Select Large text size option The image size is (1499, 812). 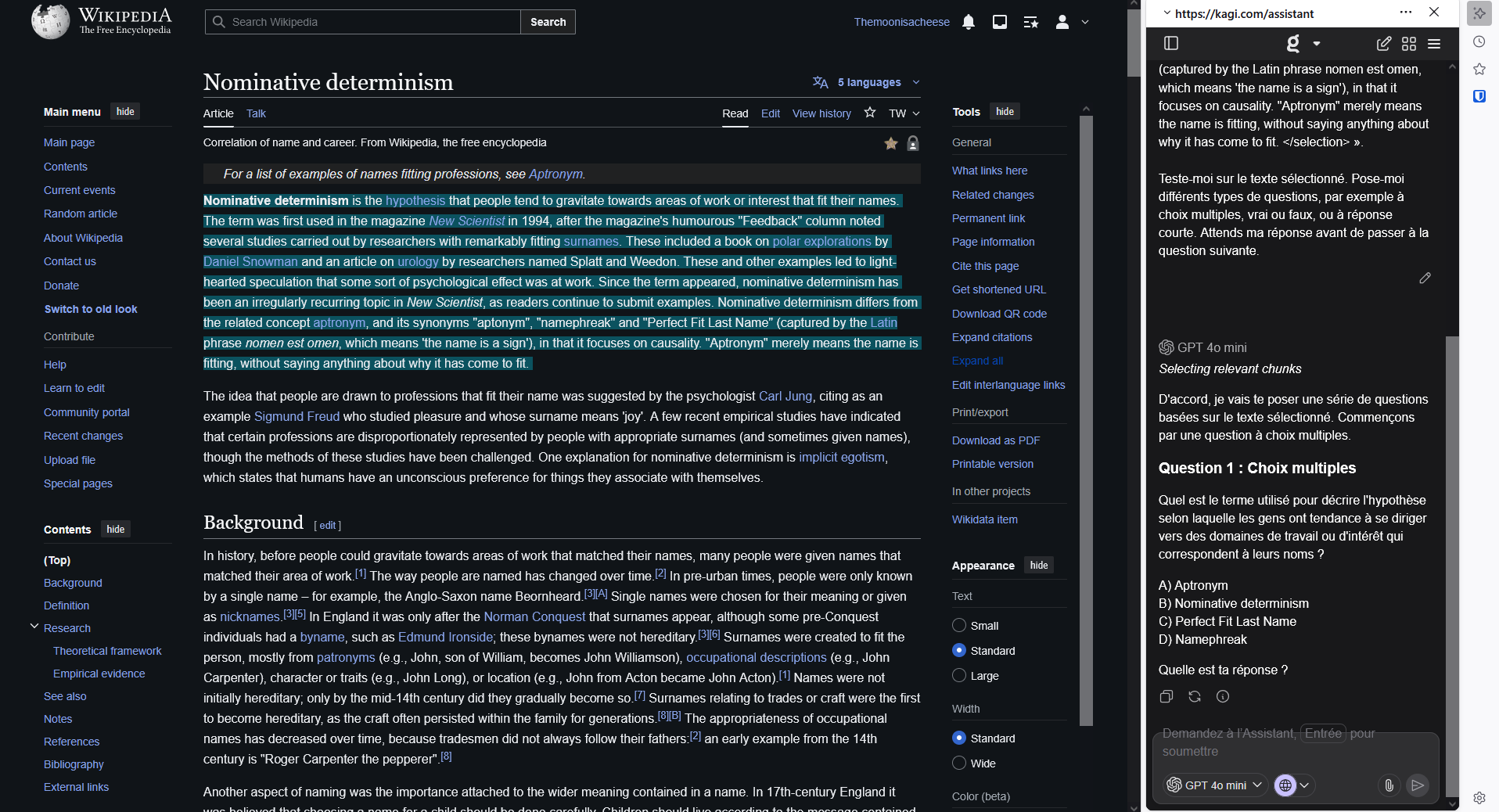coord(959,675)
